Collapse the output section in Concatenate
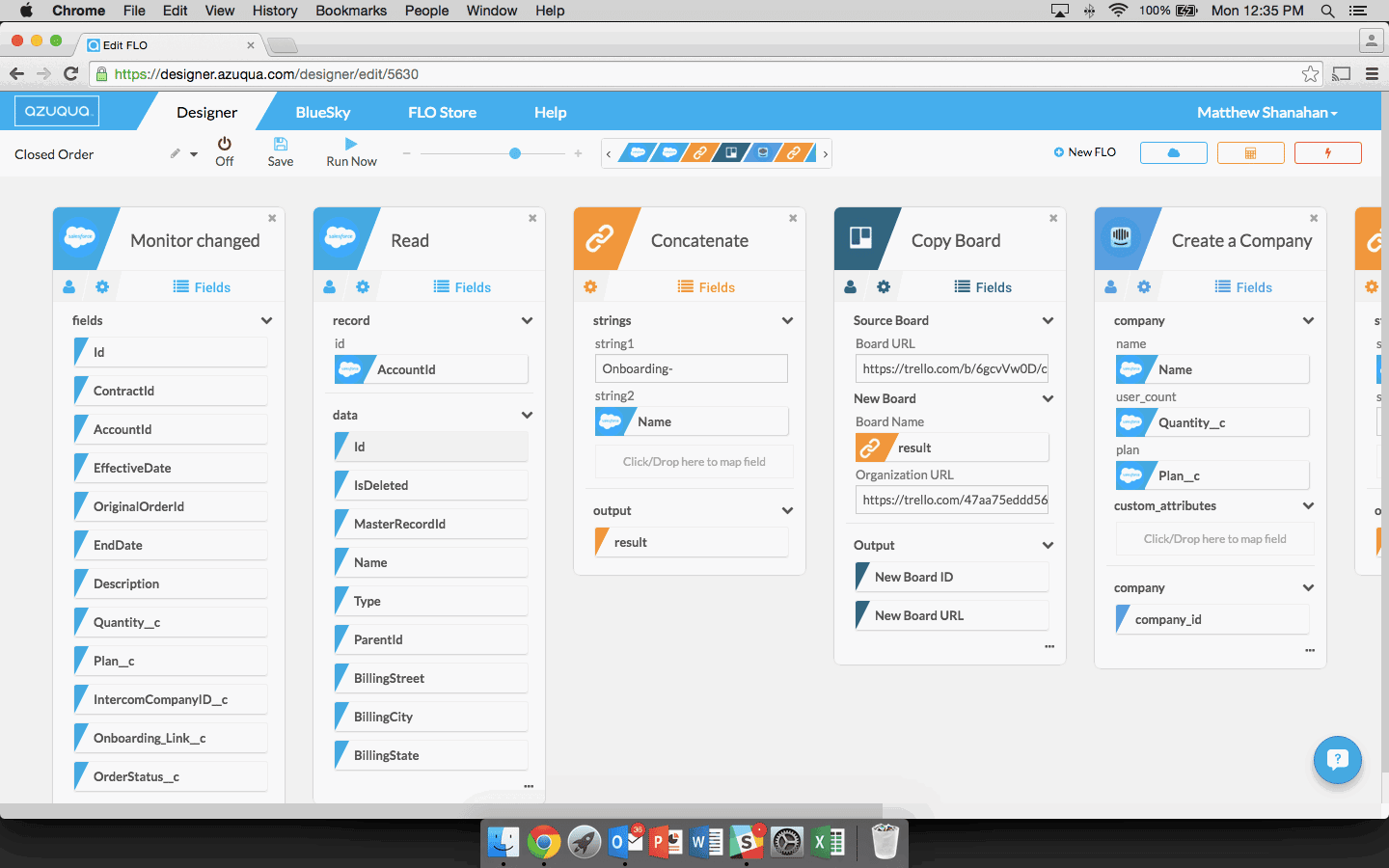 [787, 510]
